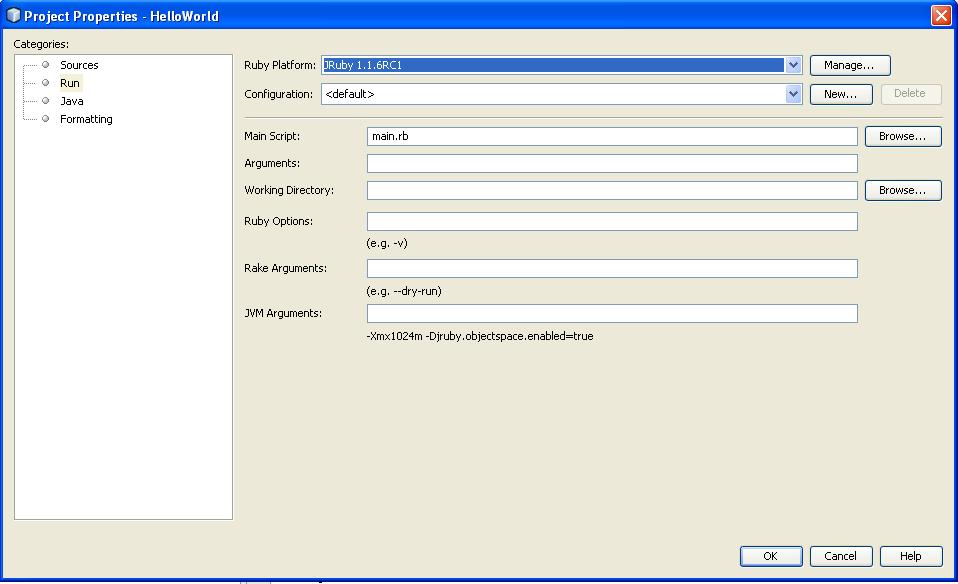Focus the Ruby Options input field

[x=612, y=221]
